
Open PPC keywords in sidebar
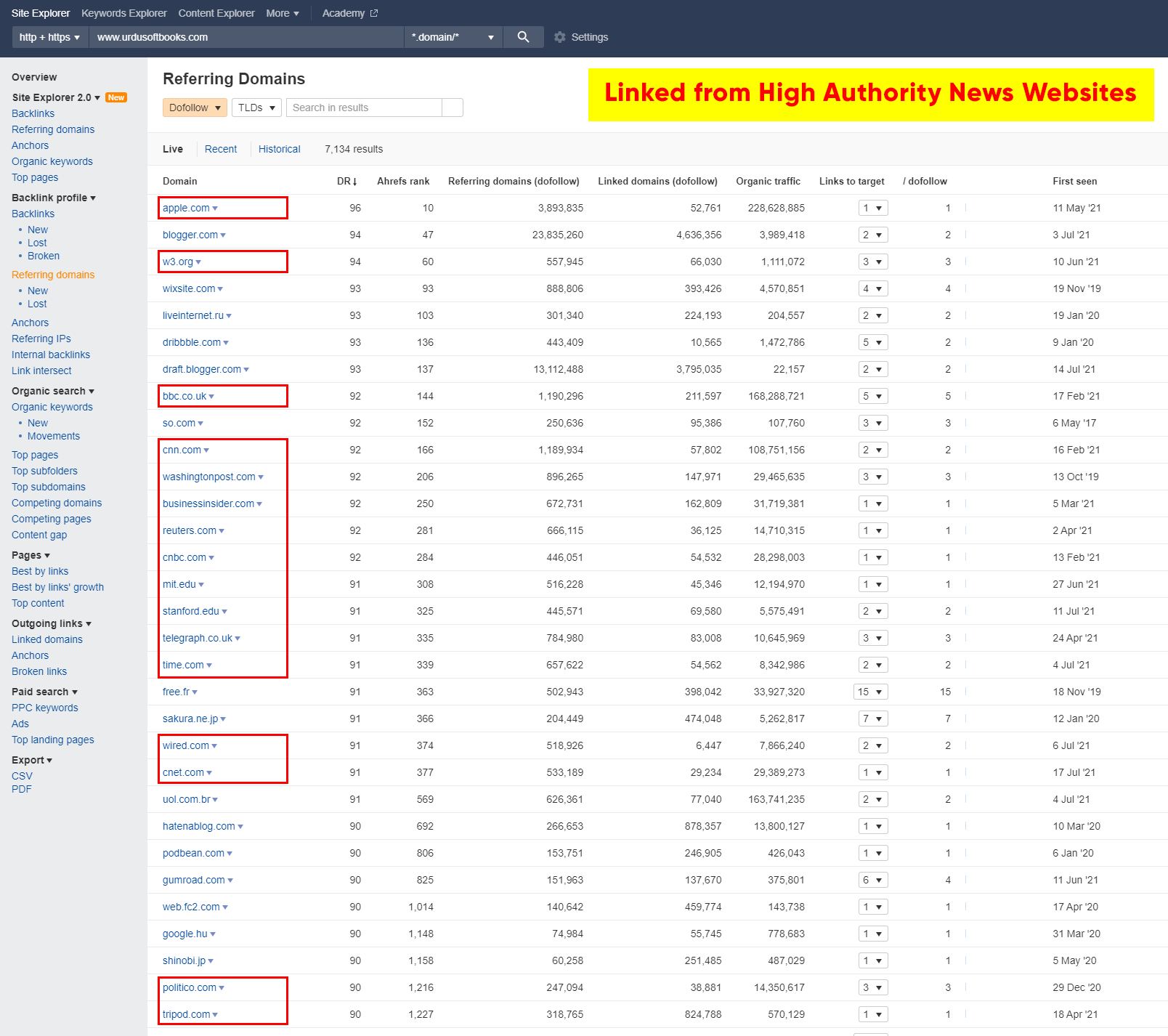pos(45,708)
